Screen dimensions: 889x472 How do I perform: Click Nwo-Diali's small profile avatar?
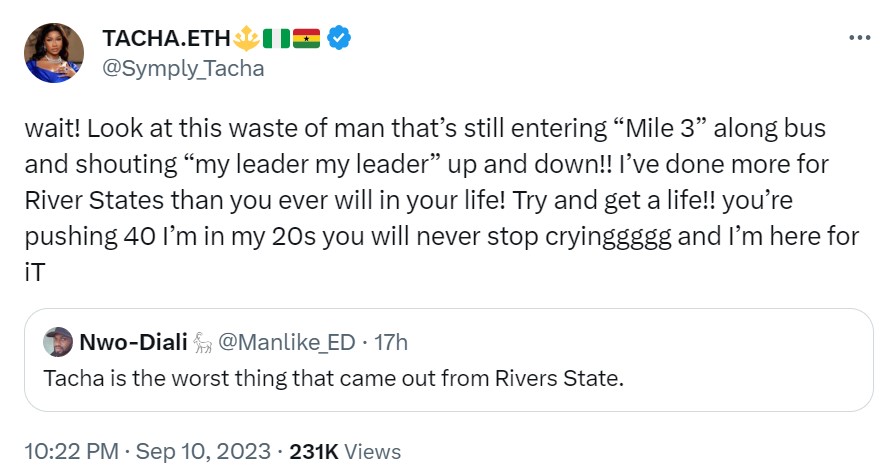pyautogui.click(x=58, y=342)
